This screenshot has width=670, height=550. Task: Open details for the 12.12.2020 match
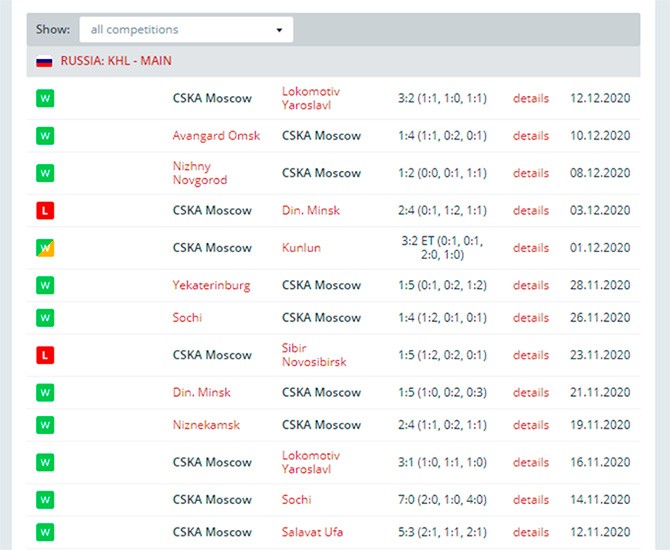pos(531,98)
